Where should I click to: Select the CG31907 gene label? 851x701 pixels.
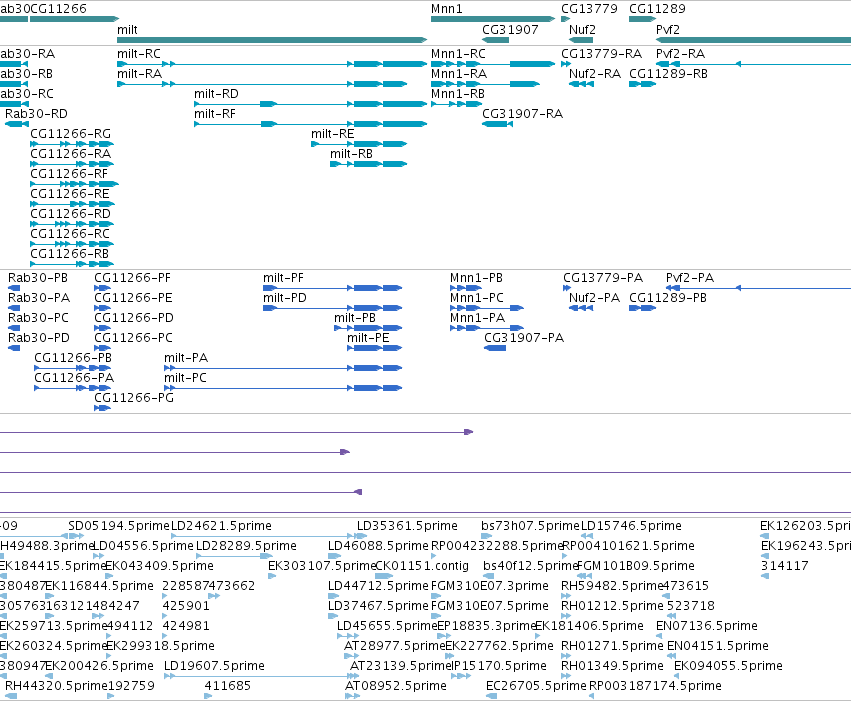[510, 30]
